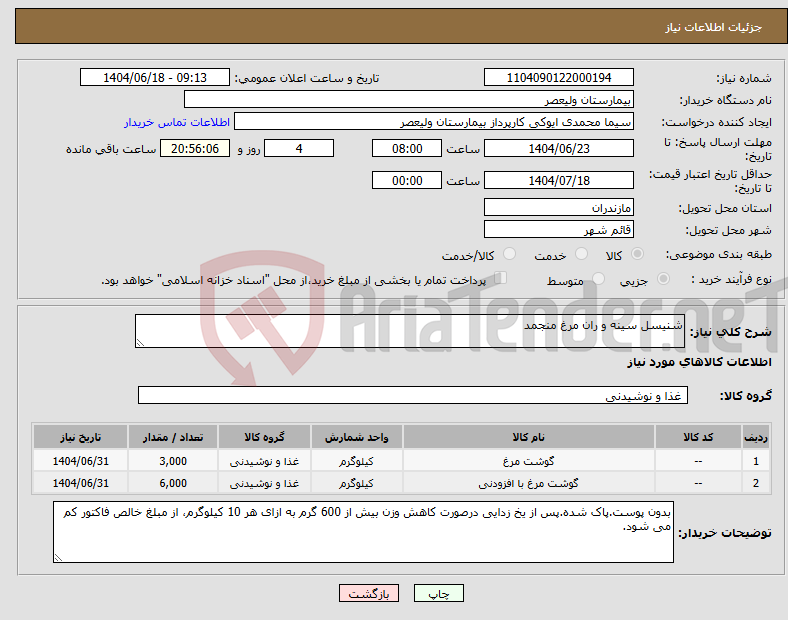Select the جزیی purchase type radio
The height and width of the screenshot is (620, 788).
click(663, 279)
